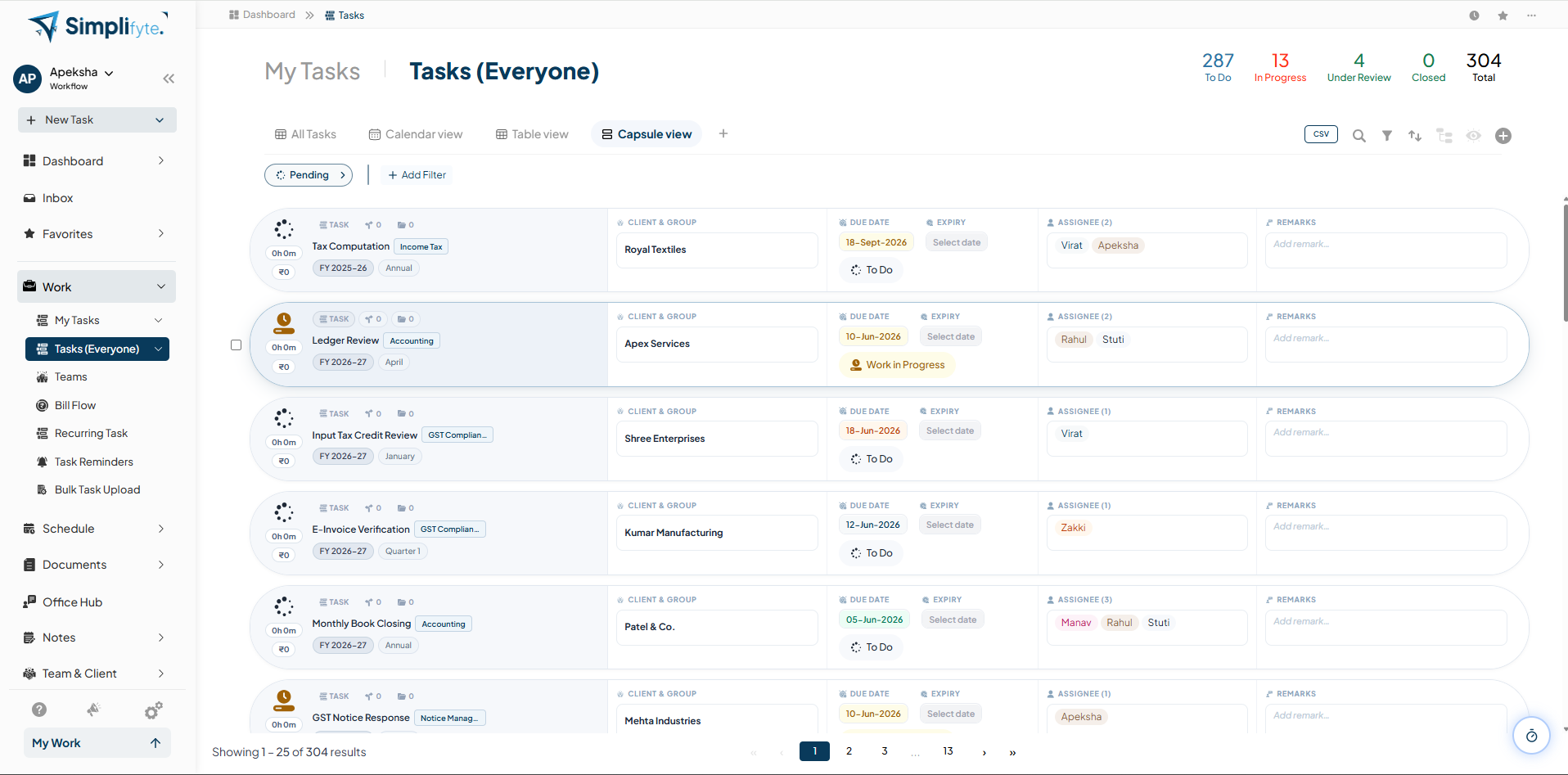The width and height of the screenshot is (1568, 775).
Task: Open Inbox in the sidebar
Action: 57,198
